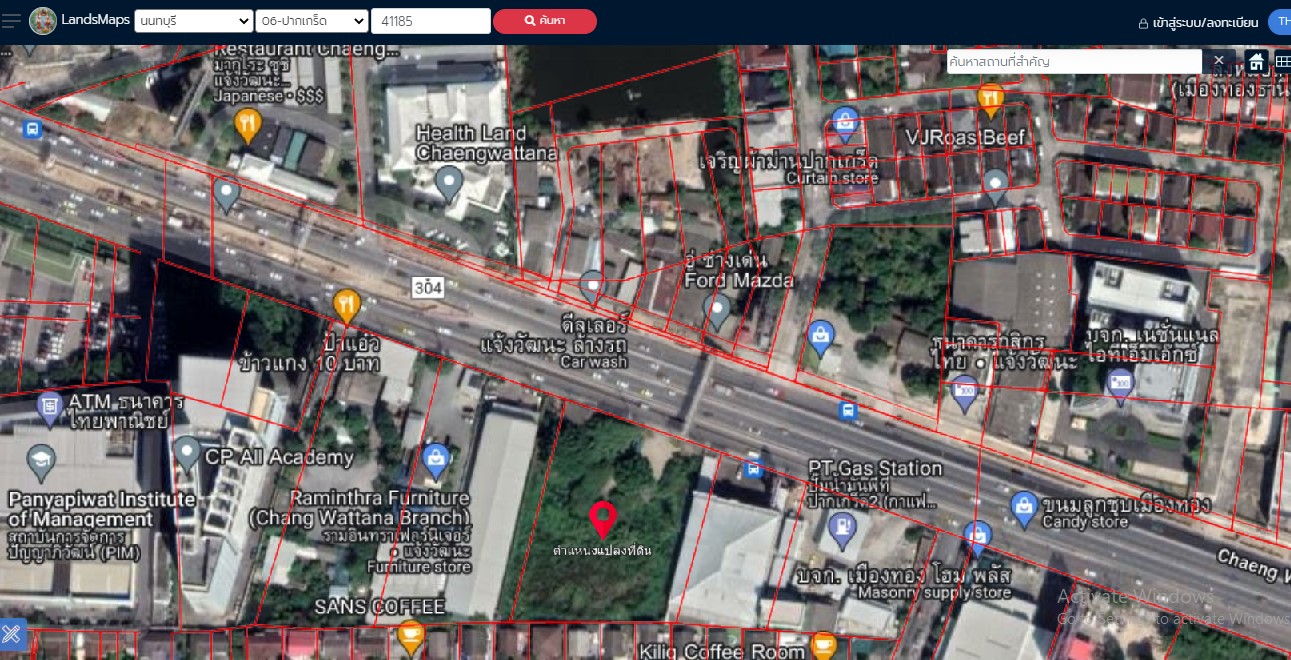Select the ATM ธนาคารไทยพาณิชย์ icon
The height and width of the screenshot is (660, 1291).
(x=49, y=407)
